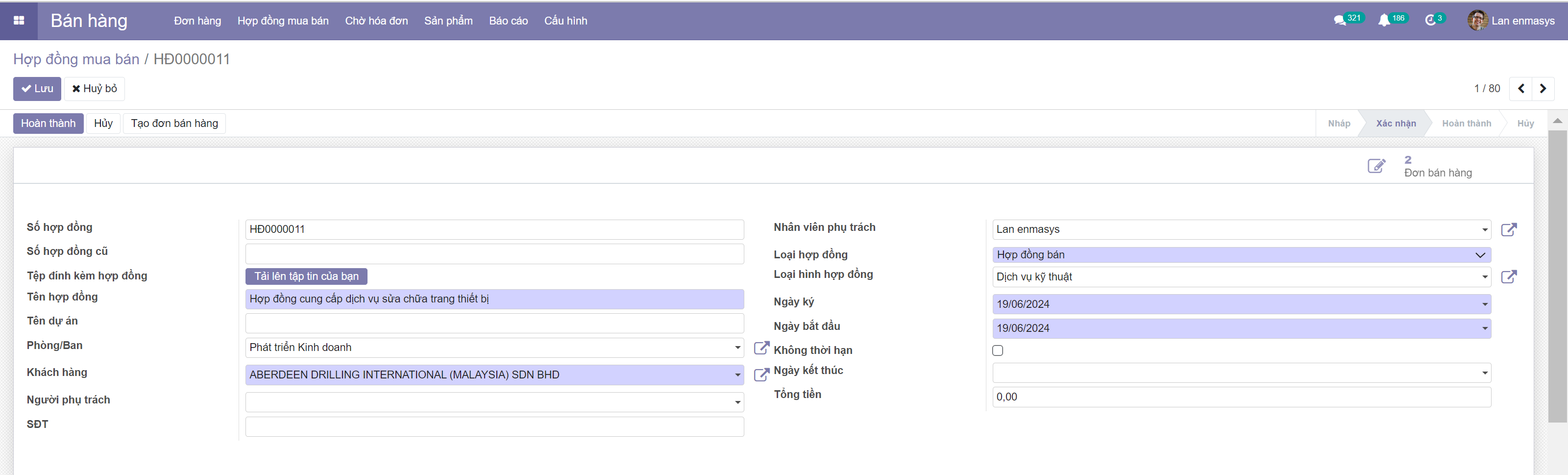
Task: Open the activities clock icon
Action: coord(1430,21)
